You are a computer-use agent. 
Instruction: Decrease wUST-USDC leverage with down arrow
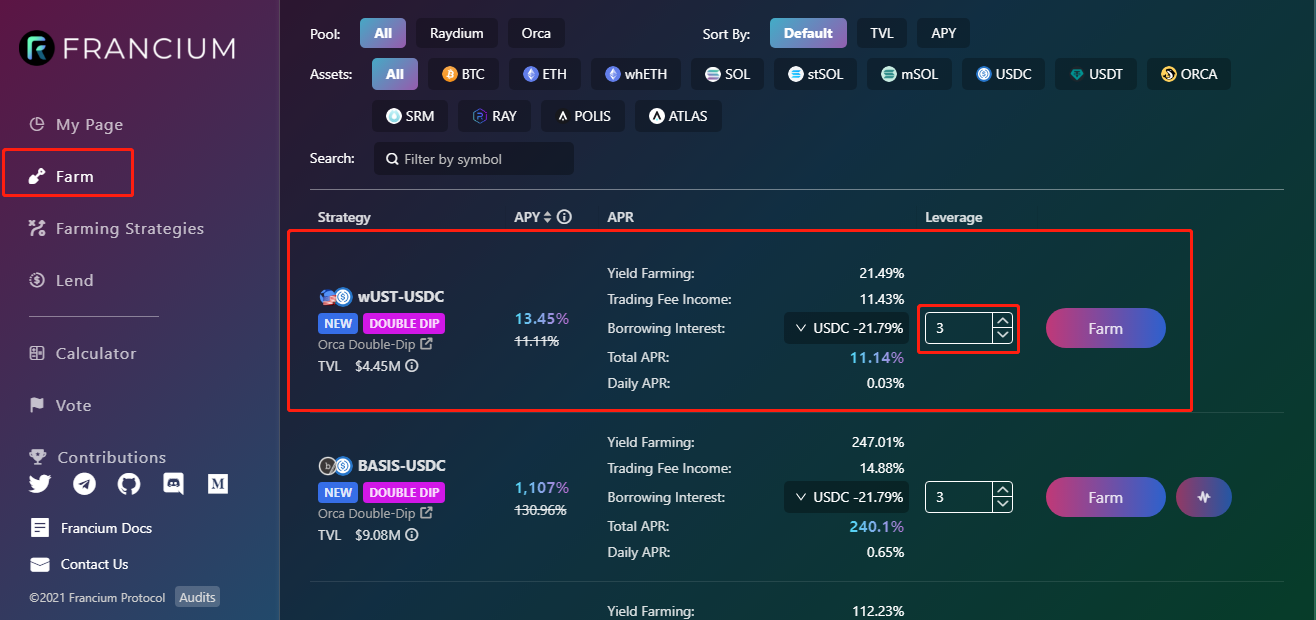pyautogui.click(x=1003, y=335)
